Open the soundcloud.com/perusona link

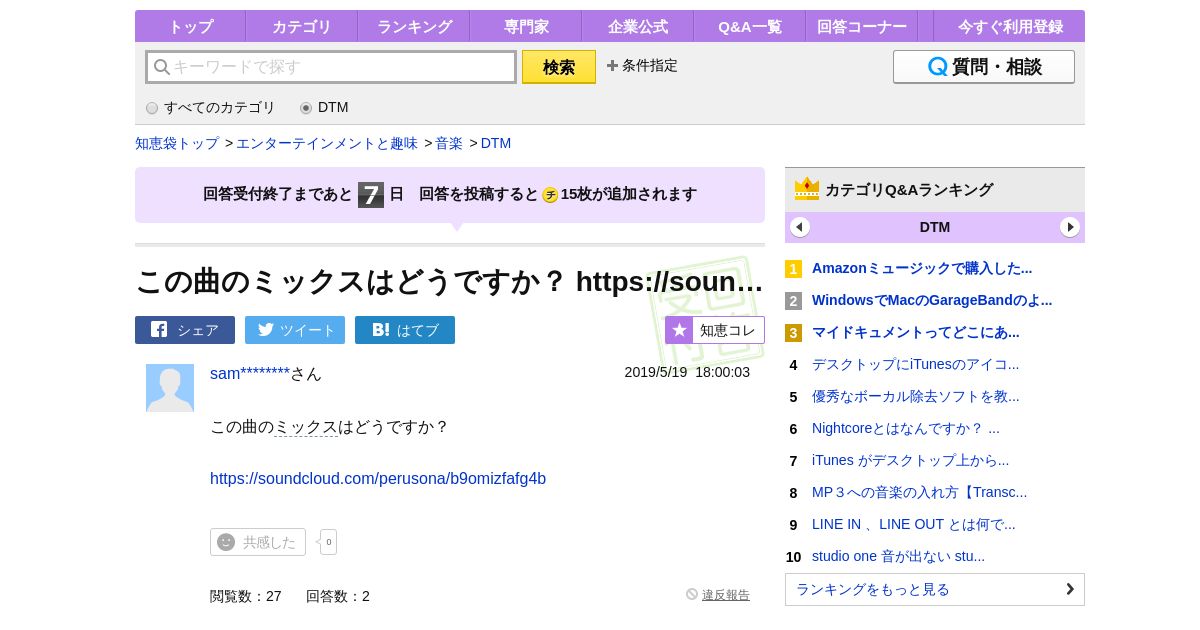(378, 479)
